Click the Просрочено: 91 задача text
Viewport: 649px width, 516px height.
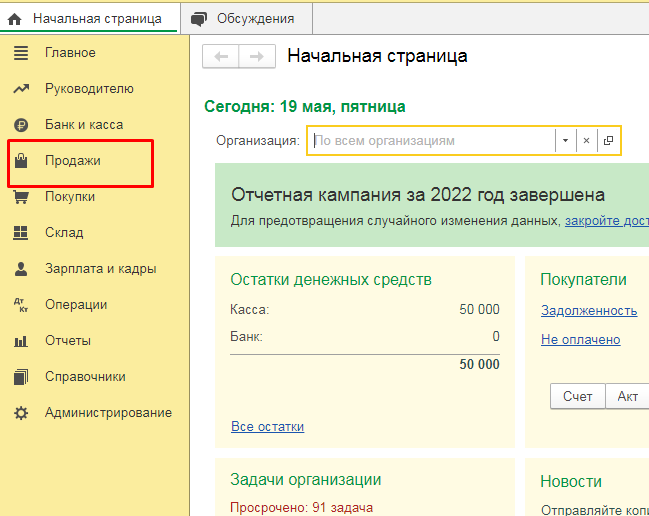(x=301, y=508)
